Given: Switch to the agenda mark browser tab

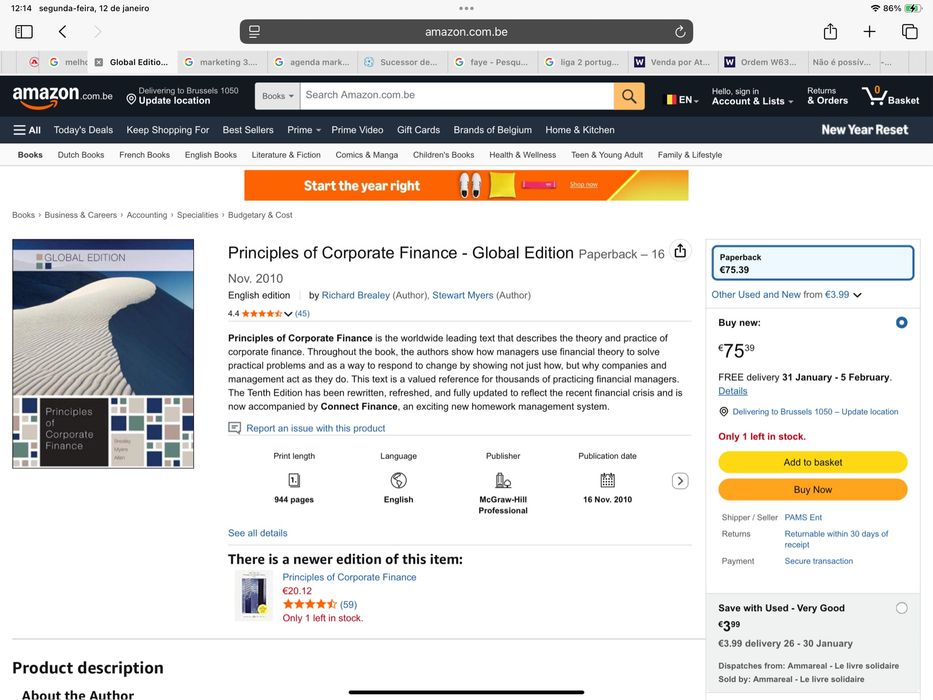Looking at the screenshot, I should 312,62.
